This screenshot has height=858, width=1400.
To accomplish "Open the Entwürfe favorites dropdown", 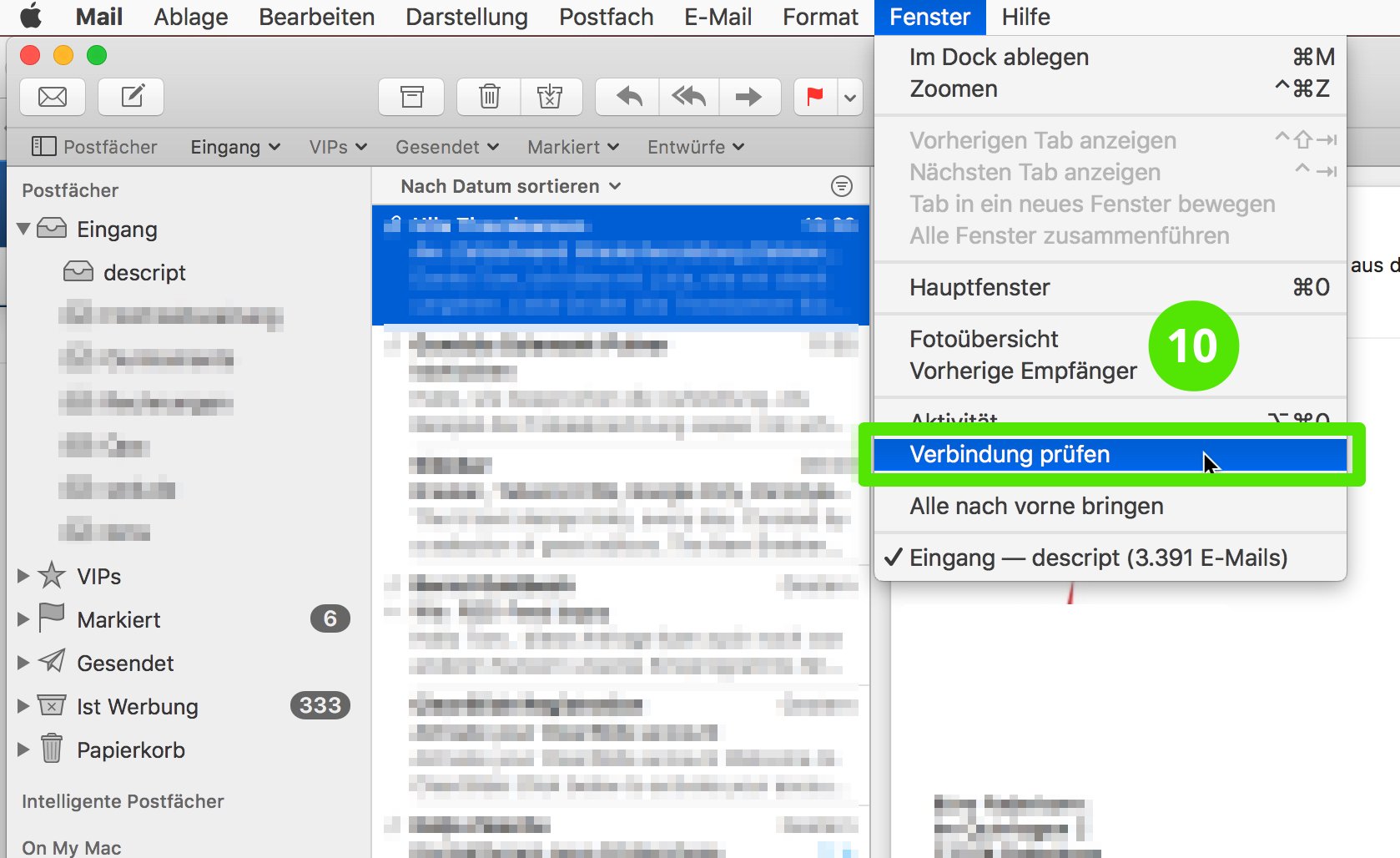I will click(x=696, y=147).
